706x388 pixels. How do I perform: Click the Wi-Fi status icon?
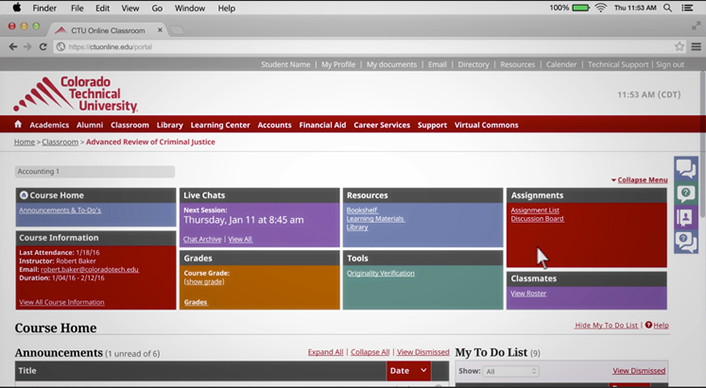pos(601,8)
